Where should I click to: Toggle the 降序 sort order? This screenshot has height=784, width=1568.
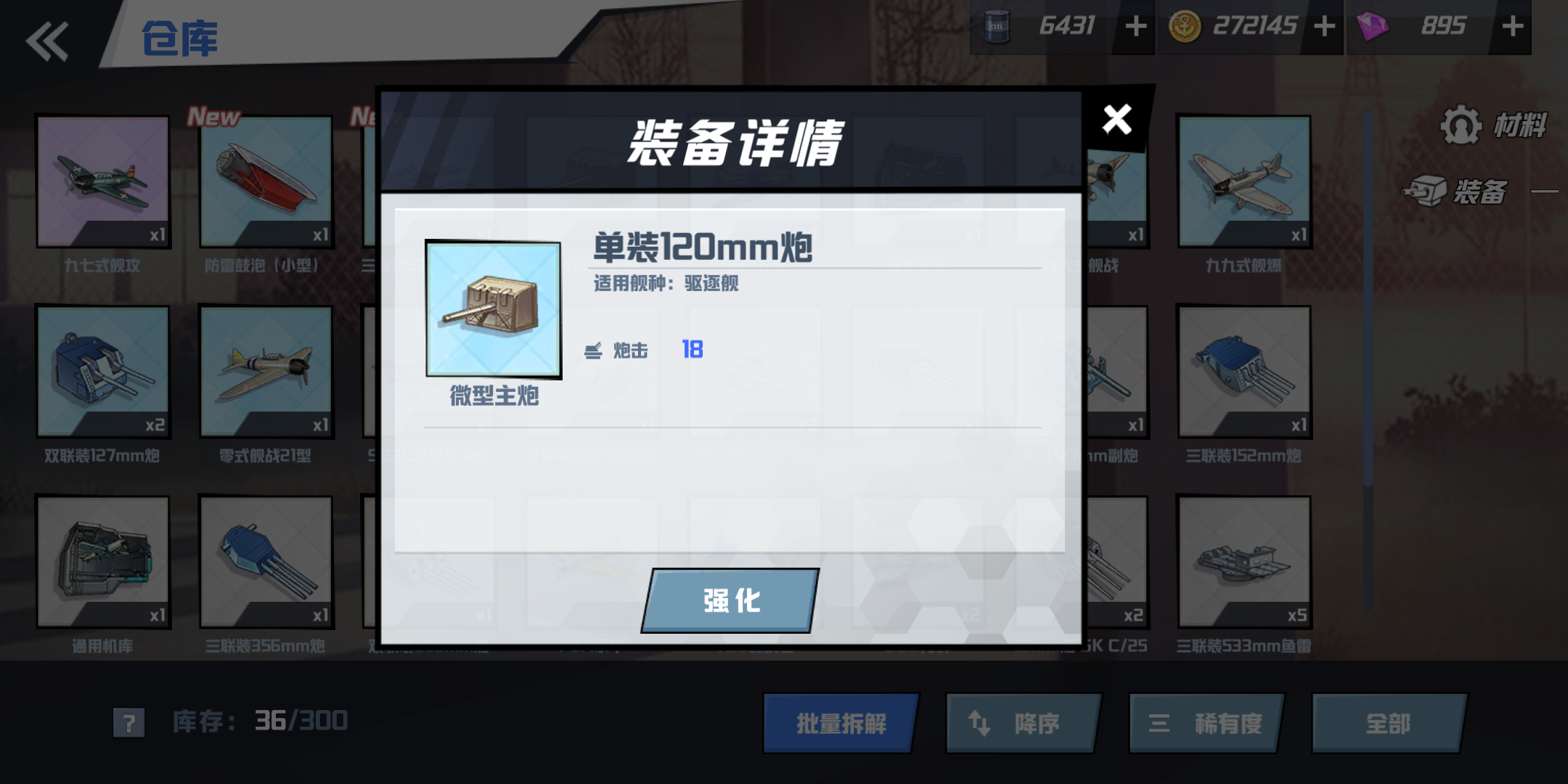(1024, 723)
